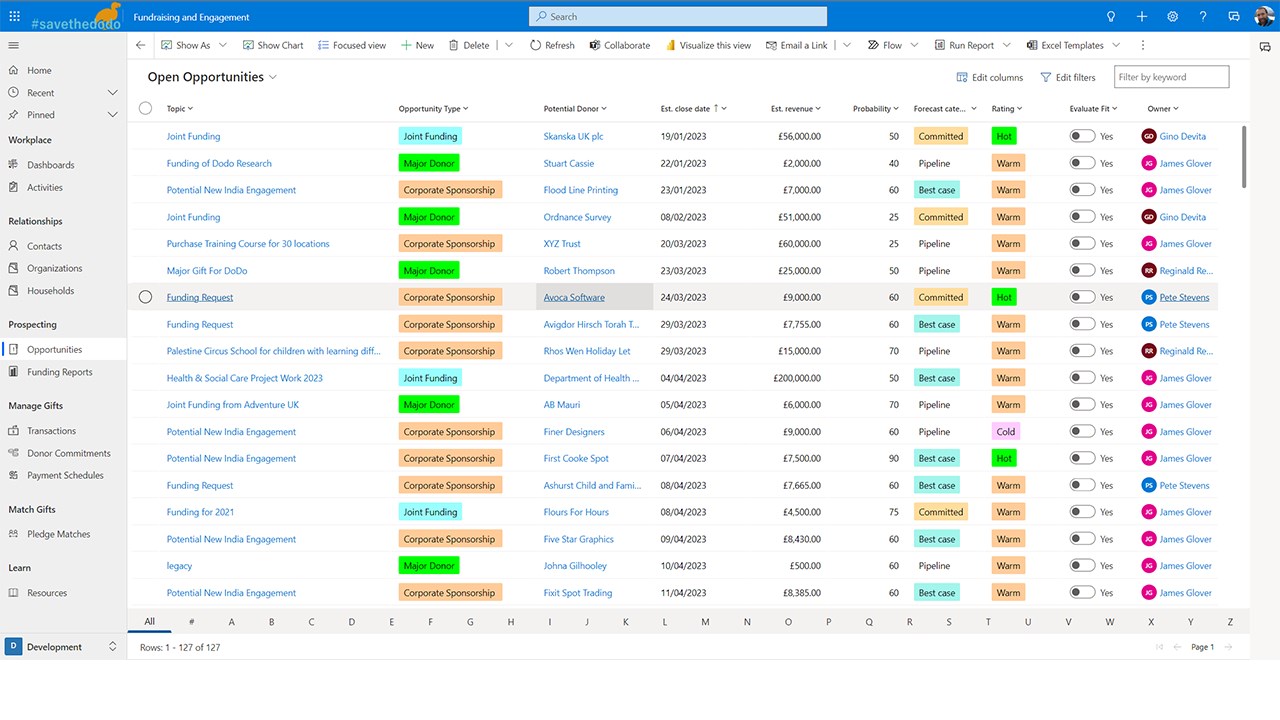Click the Show Chart toolbar button
This screenshot has height=720, width=1280.
tap(273, 45)
